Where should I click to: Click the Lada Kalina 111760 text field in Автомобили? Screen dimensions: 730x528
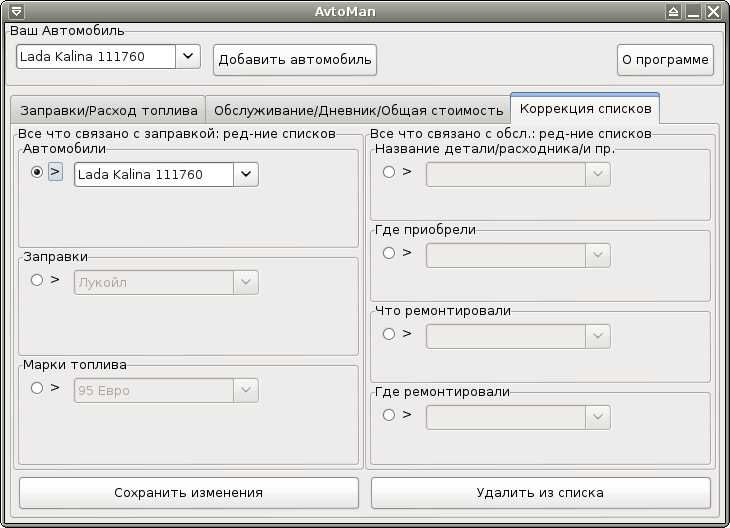click(154, 175)
